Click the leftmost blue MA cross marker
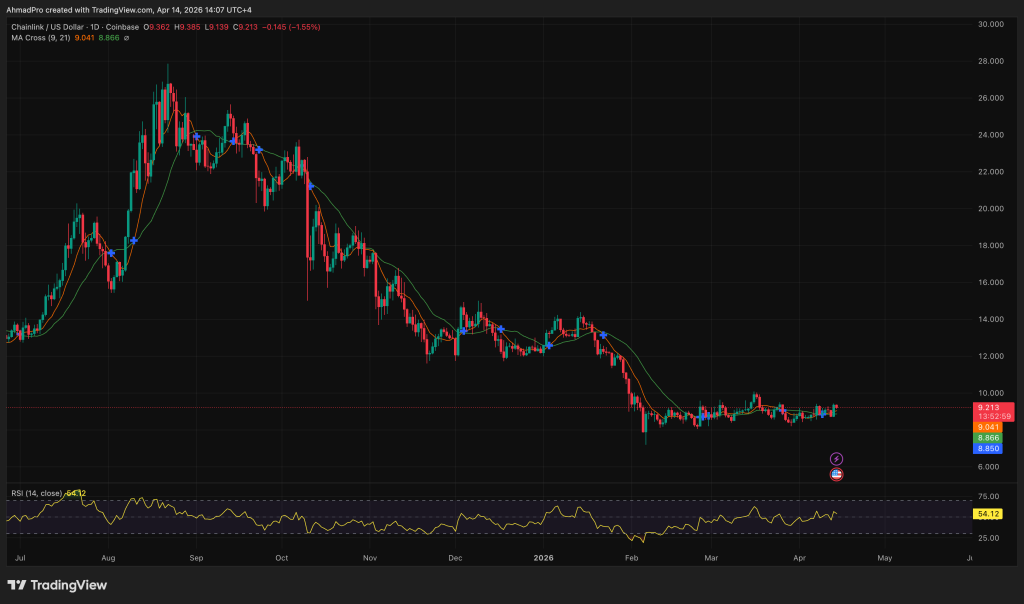This screenshot has height=604, width=1024. (112, 254)
